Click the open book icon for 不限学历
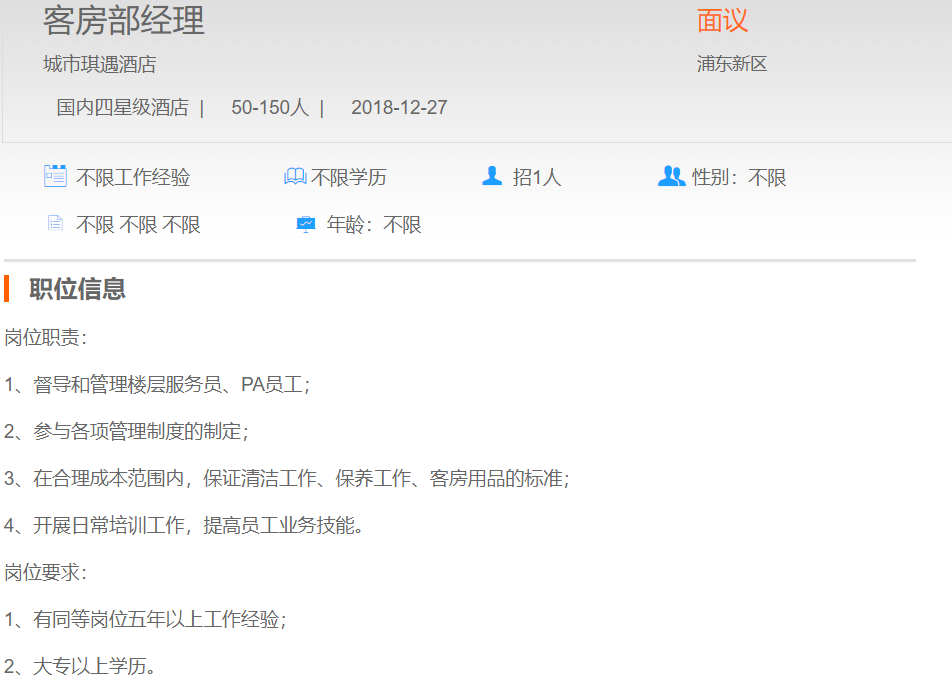This screenshot has height=694, width=952. coord(295,177)
